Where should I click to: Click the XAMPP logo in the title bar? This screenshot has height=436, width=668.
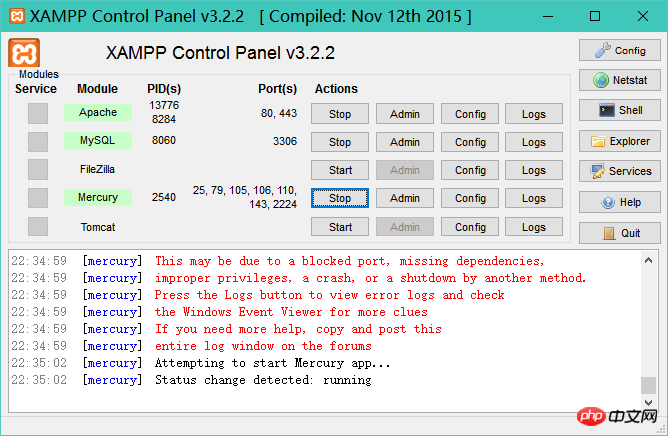17,16
